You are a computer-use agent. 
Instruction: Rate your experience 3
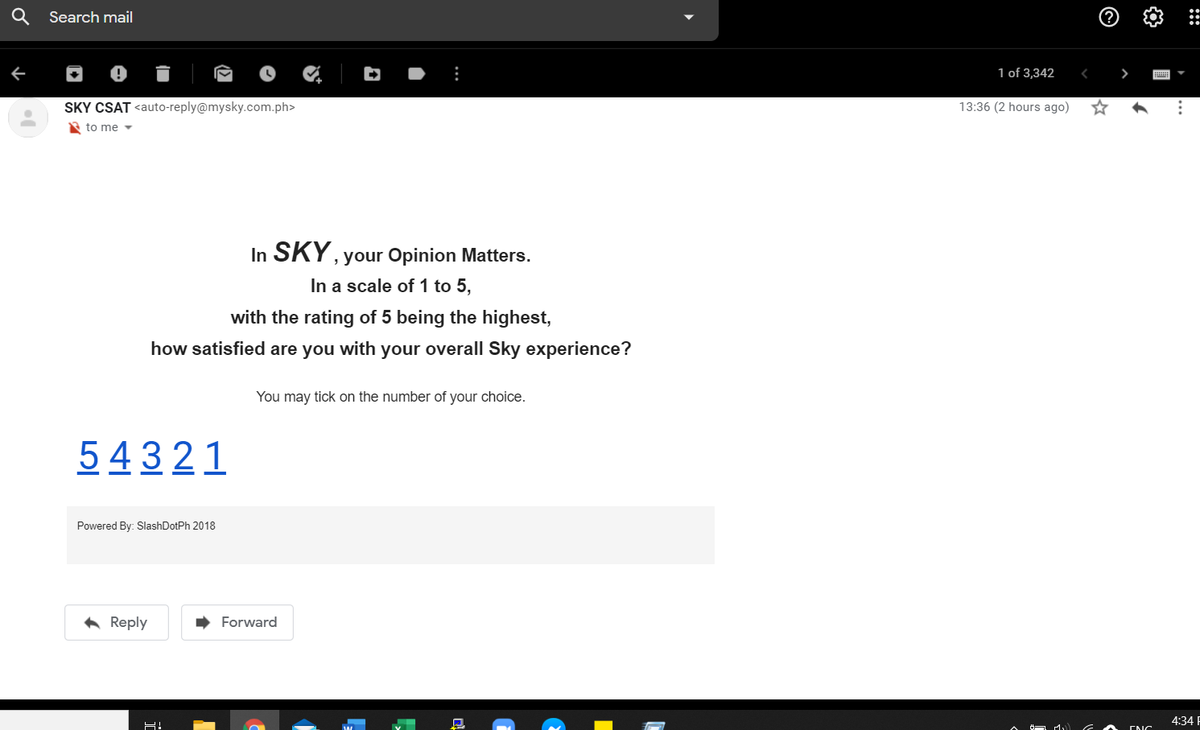pyautogui.click(x=151, y=456)
